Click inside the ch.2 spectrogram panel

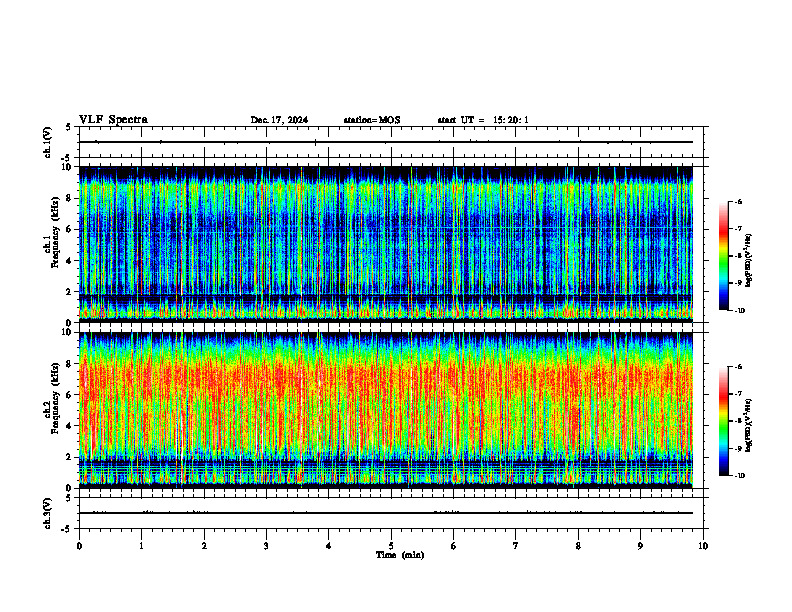(386, 410)
